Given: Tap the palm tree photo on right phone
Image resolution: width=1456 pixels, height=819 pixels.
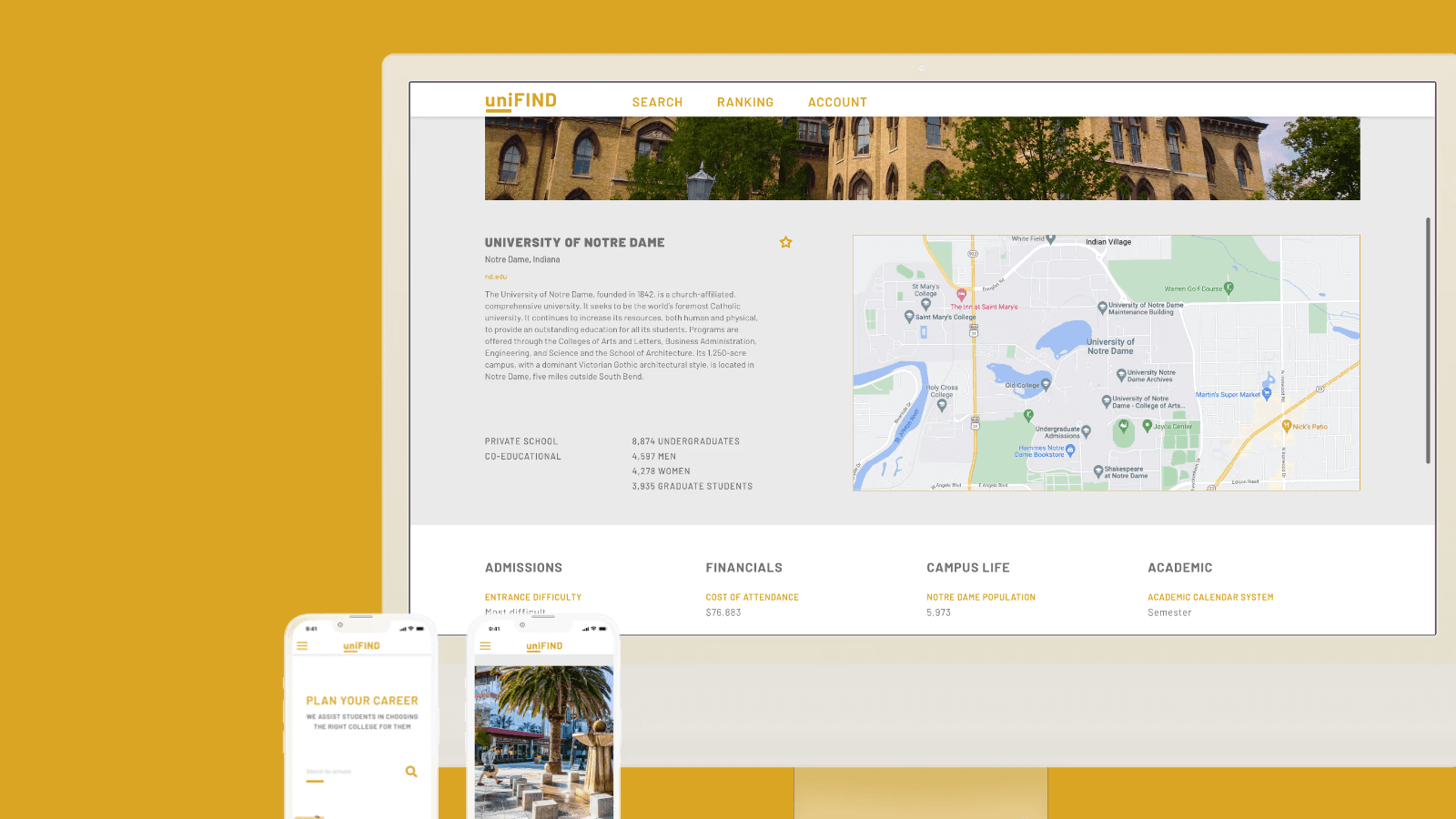Looking at the screenshot, I should (544, 742).
